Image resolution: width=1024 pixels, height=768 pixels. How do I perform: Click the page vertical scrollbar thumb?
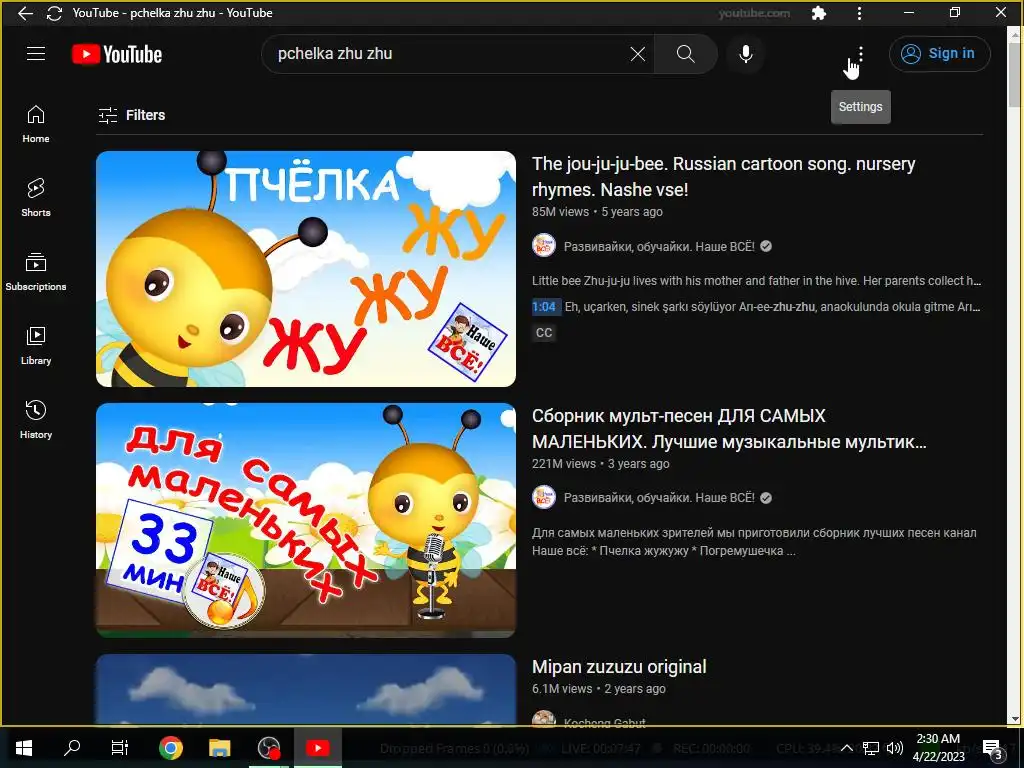[x=1014, y=75]
